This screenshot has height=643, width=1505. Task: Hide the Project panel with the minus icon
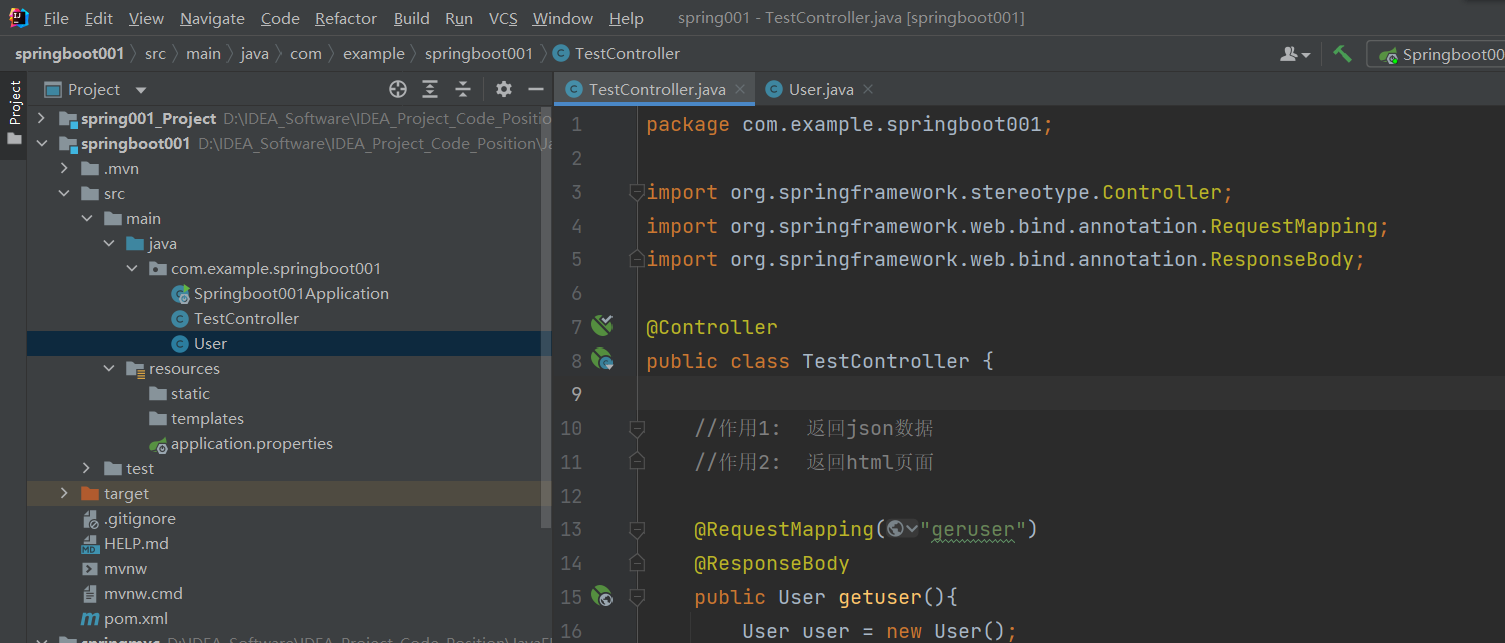pyautogui.click(x=536, y=89)
